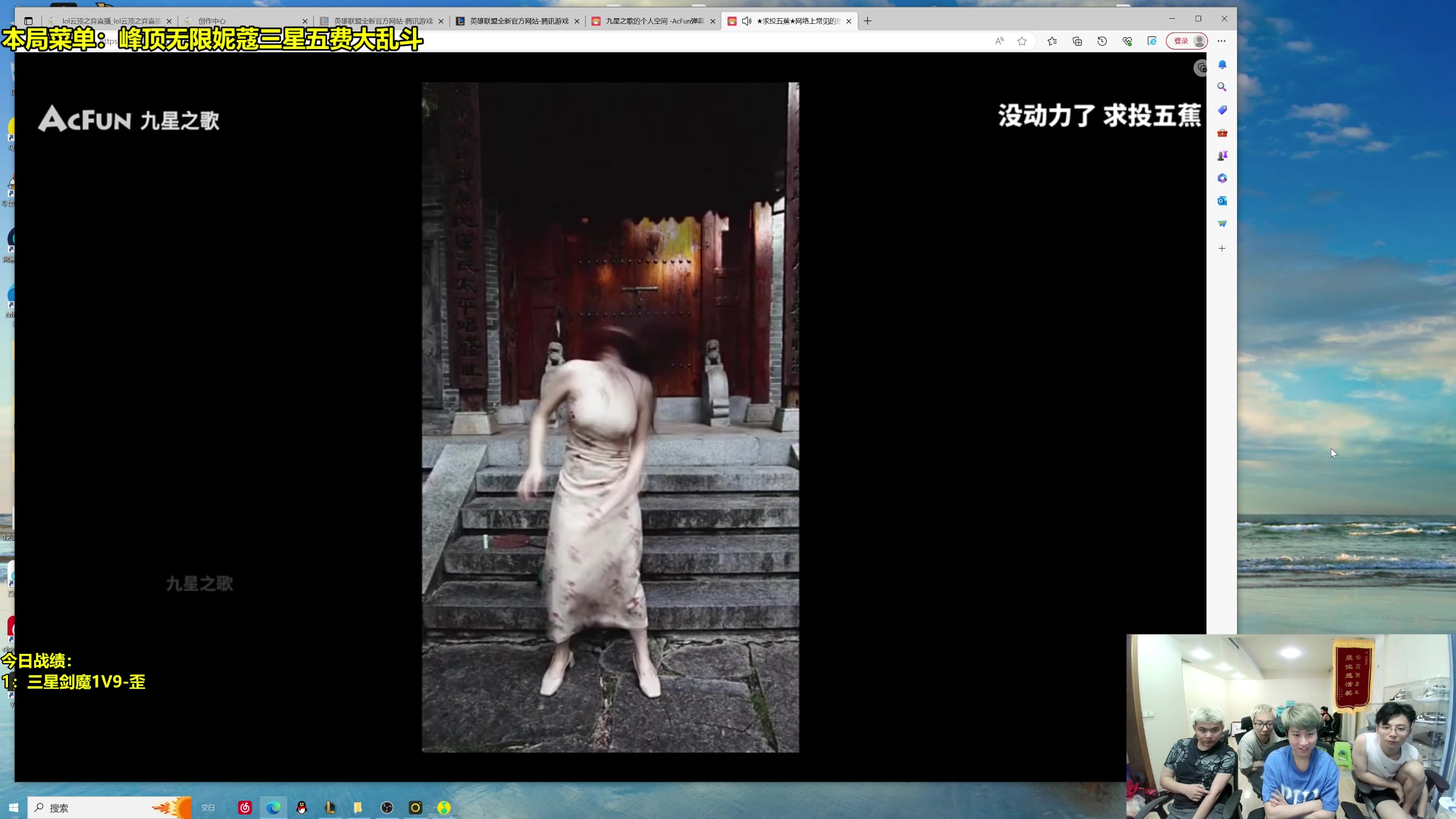Close first 英雄联盟全新官方网站 tab
Screen dimensions: 1456x819
point(441,21)
